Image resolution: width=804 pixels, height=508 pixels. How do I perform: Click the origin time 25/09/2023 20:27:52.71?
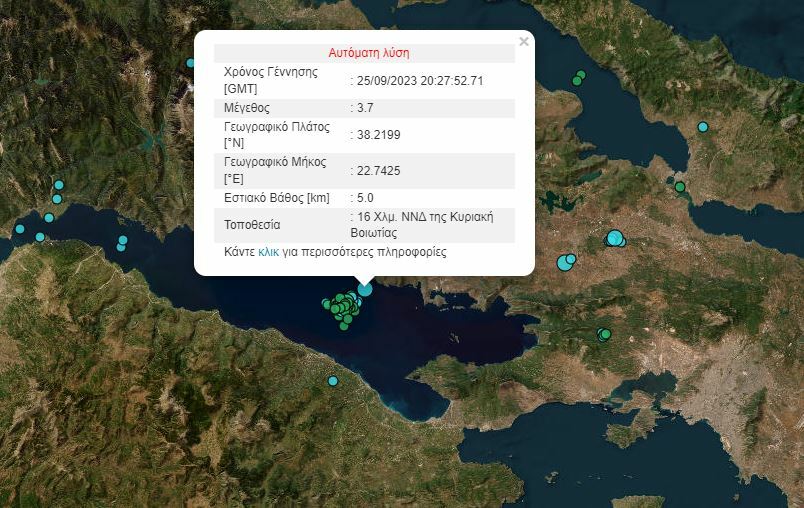pyautogui.click(x=420, y=80)
